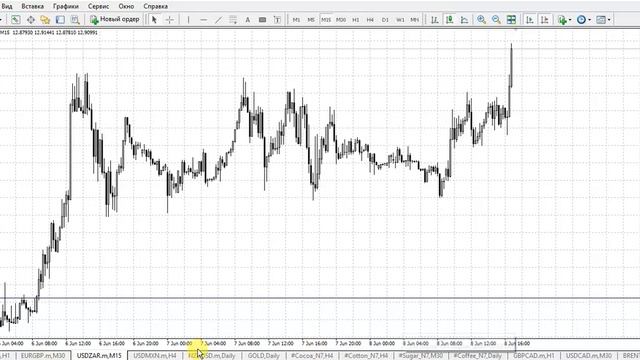Open the Вид menu
The height and width of the screenshot is (360, 640).
7,7
